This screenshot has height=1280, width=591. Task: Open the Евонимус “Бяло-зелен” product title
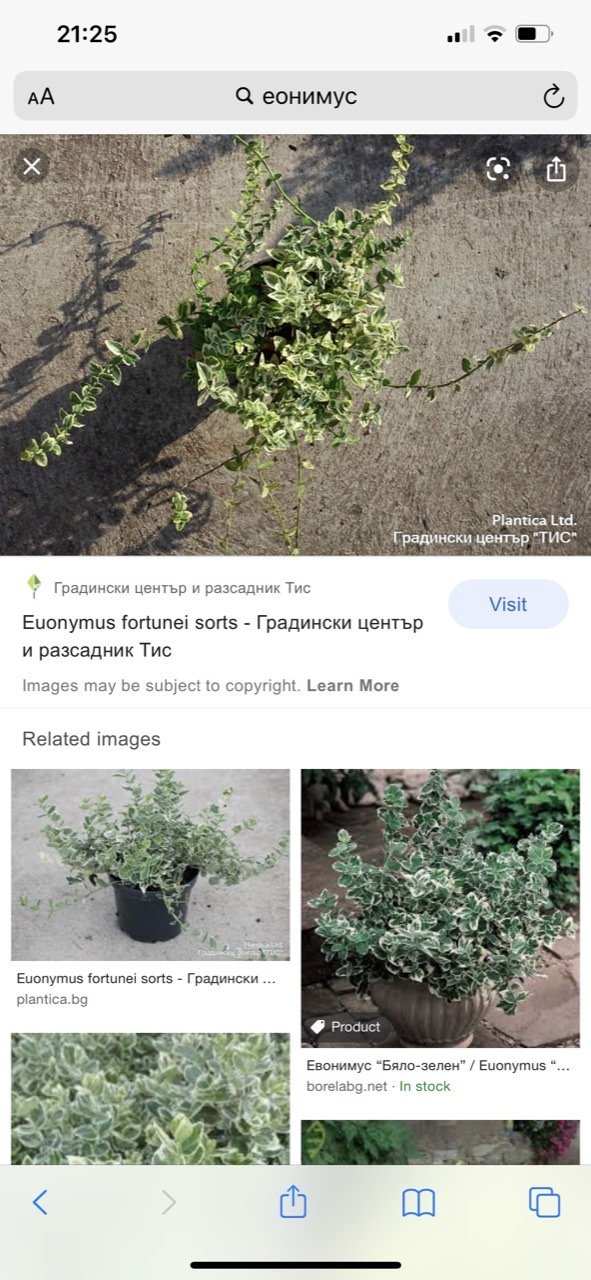pos(438,1066)
